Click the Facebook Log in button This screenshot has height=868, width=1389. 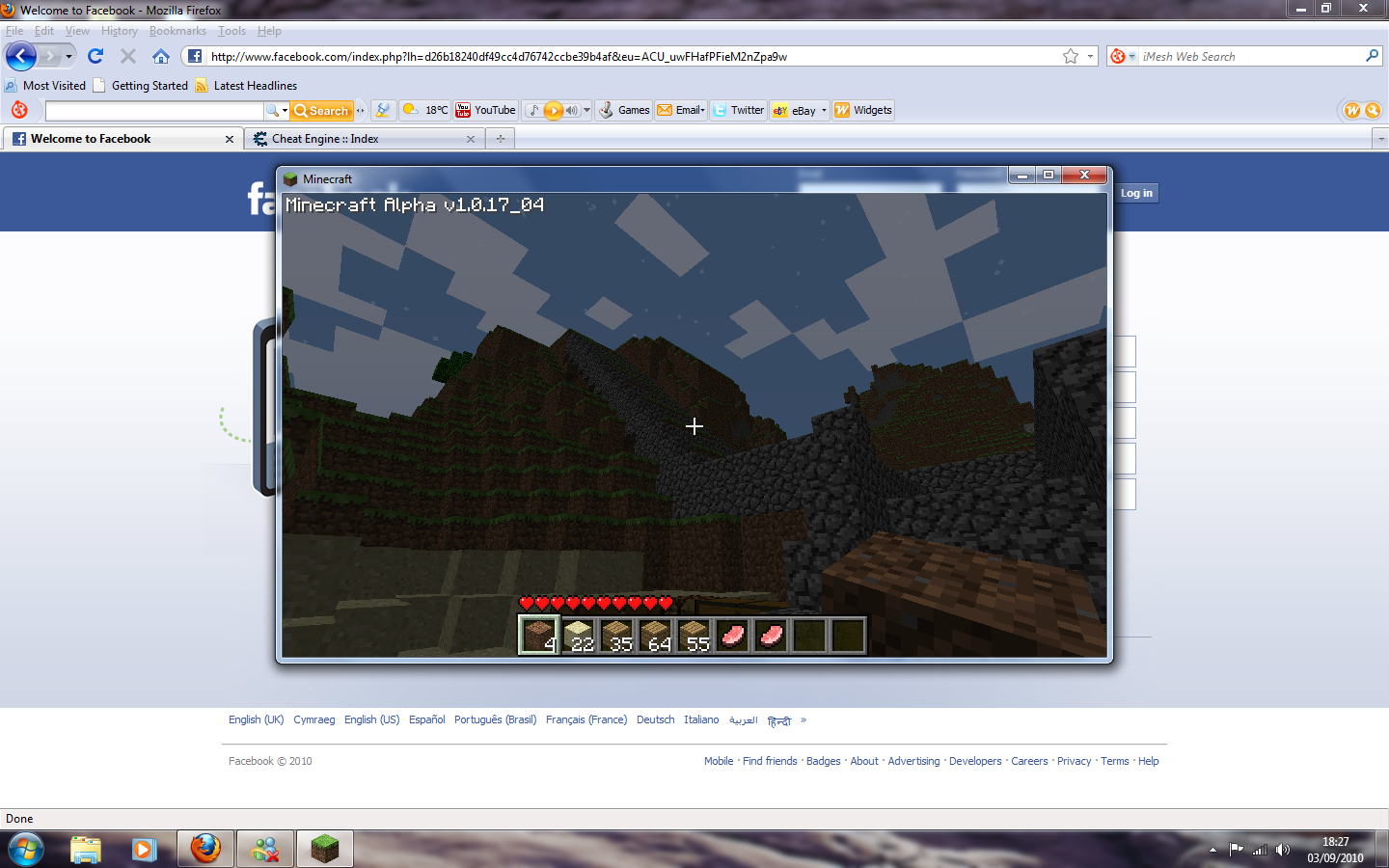(x=1136, y=193)
